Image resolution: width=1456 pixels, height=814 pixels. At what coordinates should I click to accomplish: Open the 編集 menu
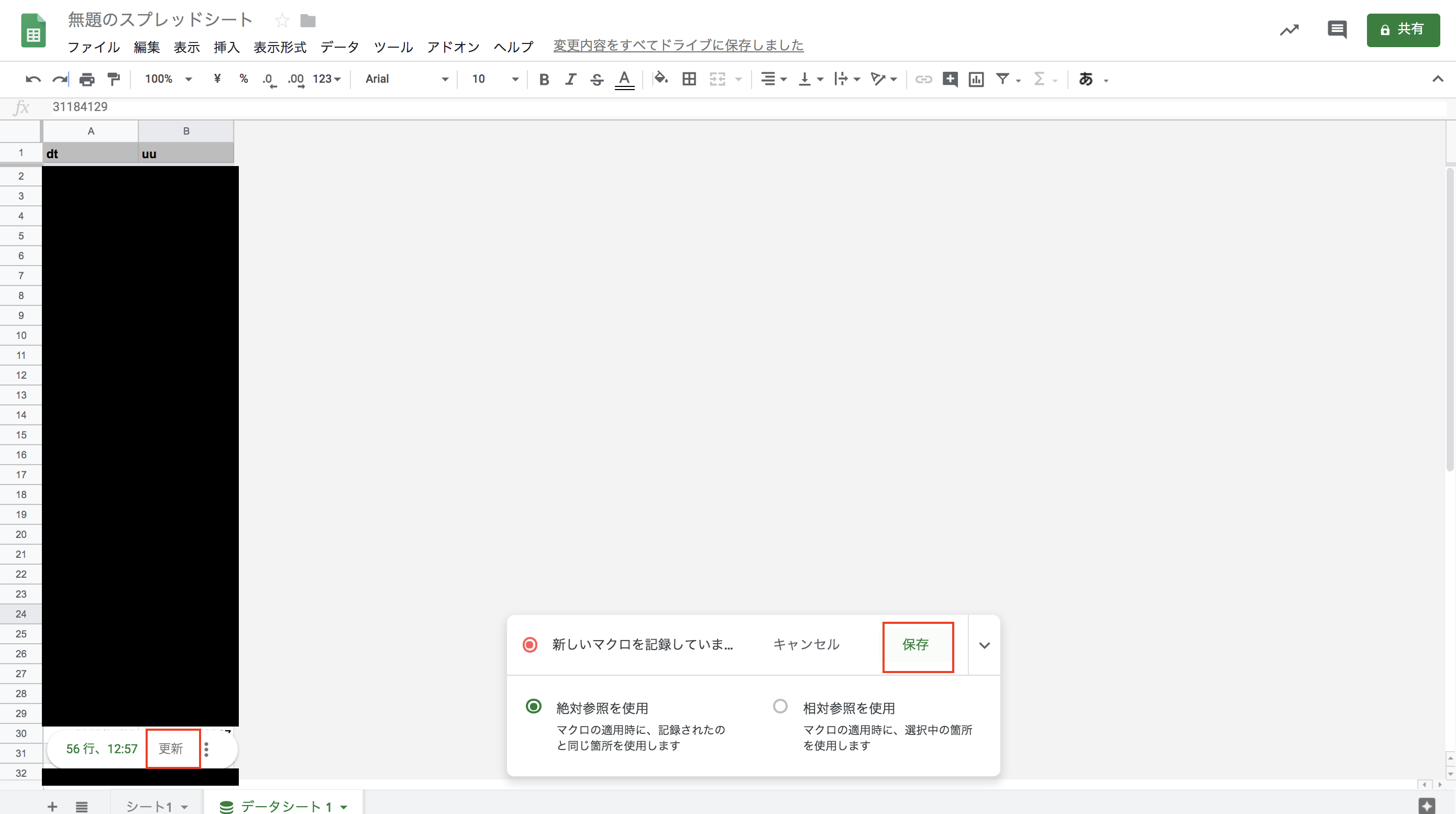(x=147, y=47)
